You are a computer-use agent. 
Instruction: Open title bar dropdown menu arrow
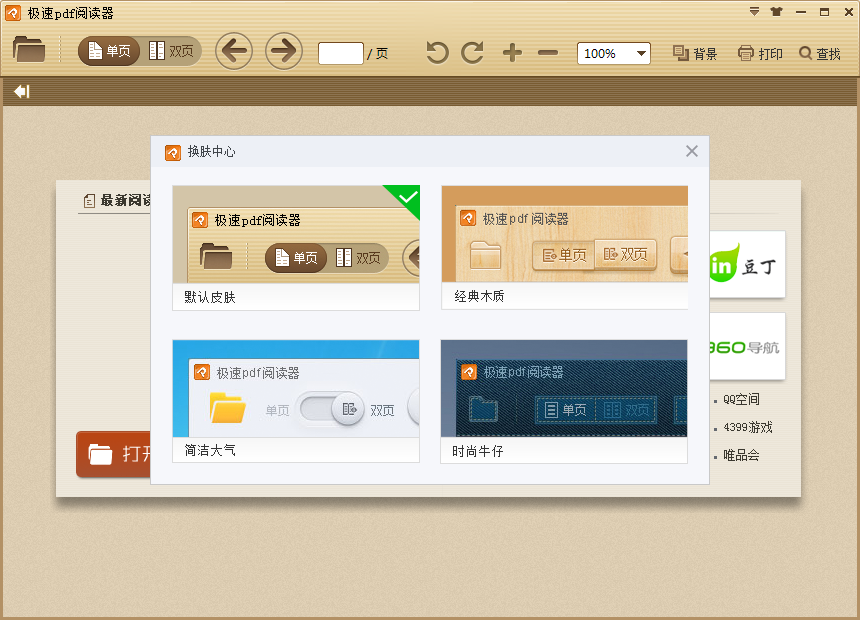click(x=755, y=12)
